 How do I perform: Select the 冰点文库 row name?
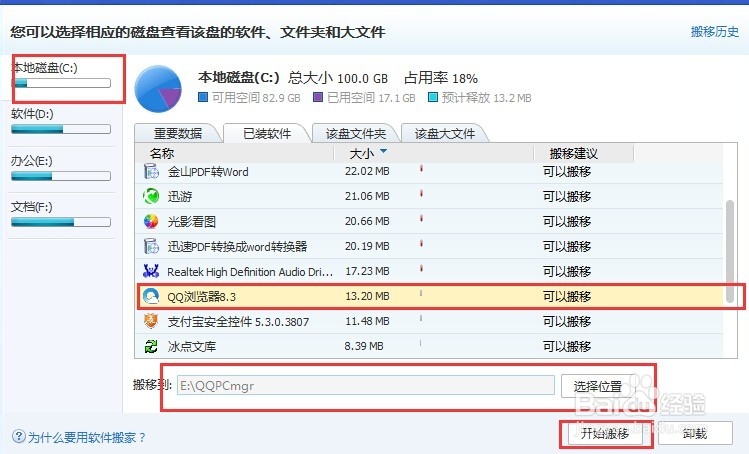pyautogui.click(x=192, y=346)
